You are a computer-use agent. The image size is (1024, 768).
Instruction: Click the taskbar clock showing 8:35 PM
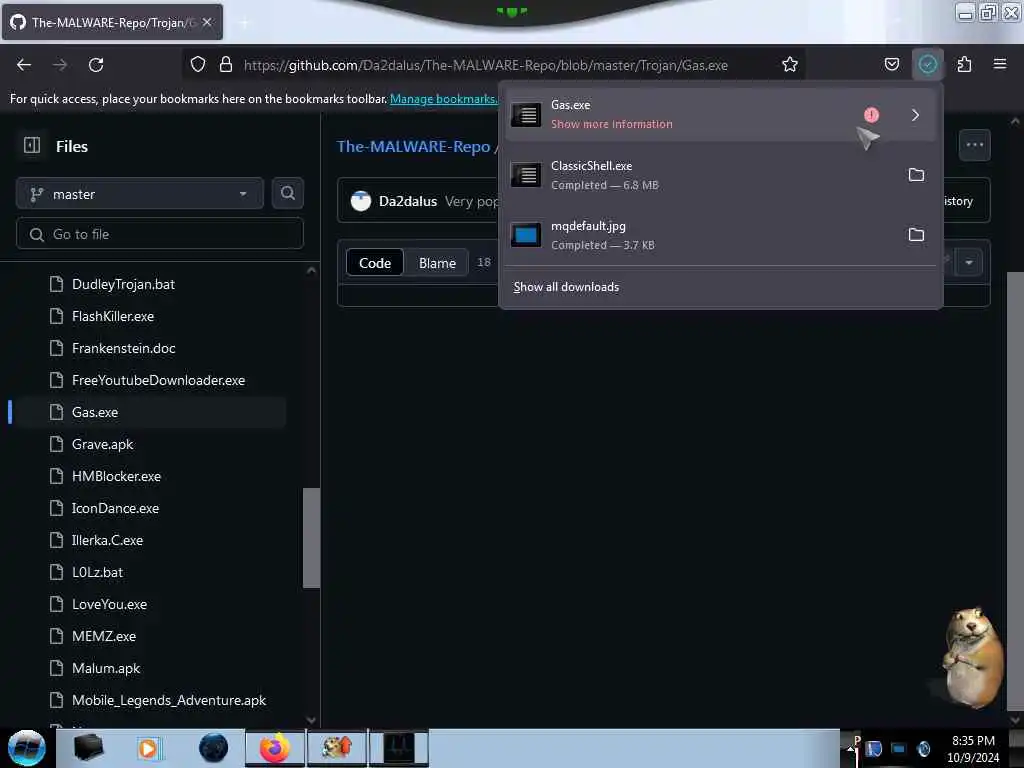click(x=972, y=749)
